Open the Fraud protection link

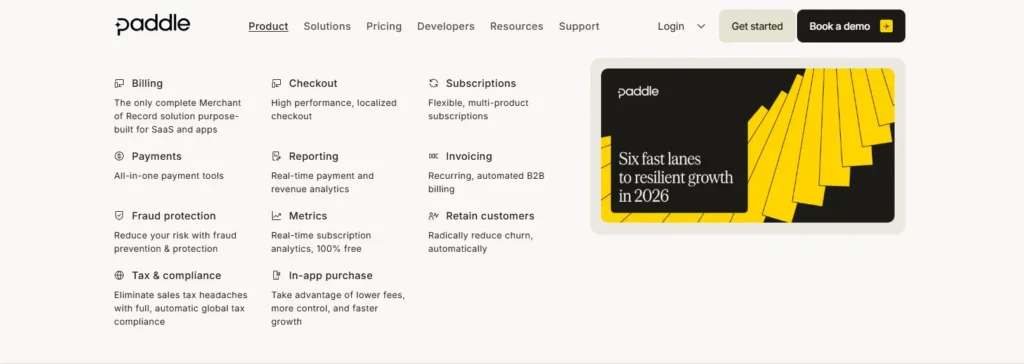pyautogui.click(x=174, y=216)
